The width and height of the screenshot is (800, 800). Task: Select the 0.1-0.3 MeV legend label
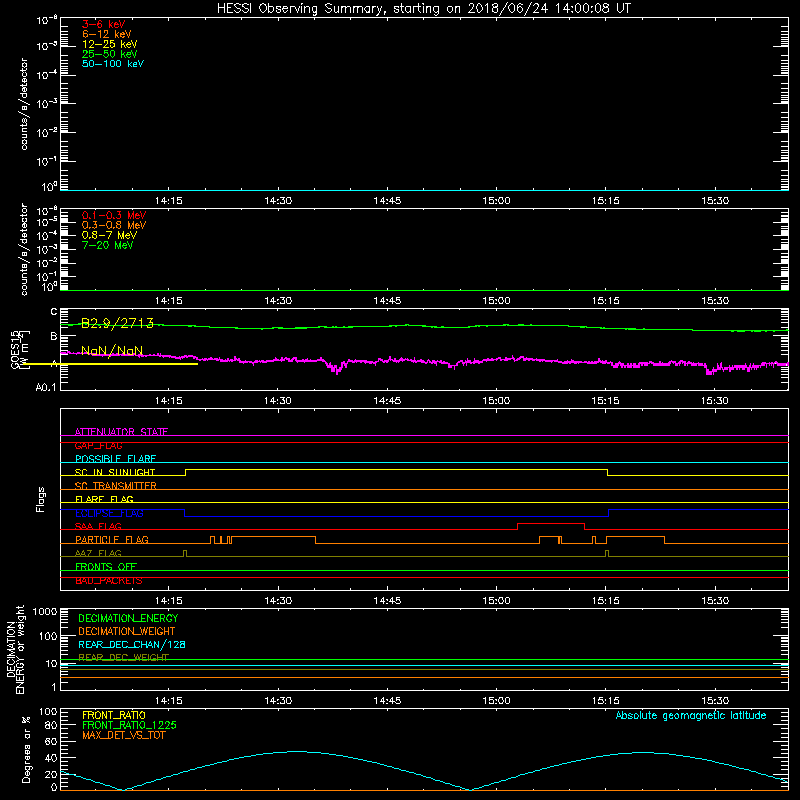(x=114, y=215)
